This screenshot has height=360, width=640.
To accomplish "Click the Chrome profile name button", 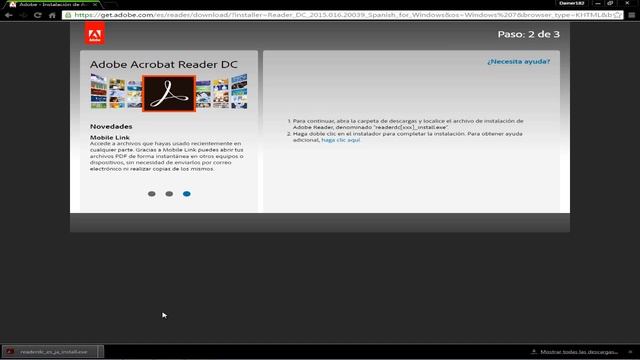I will pyautogui.click(x=571, y=3).
